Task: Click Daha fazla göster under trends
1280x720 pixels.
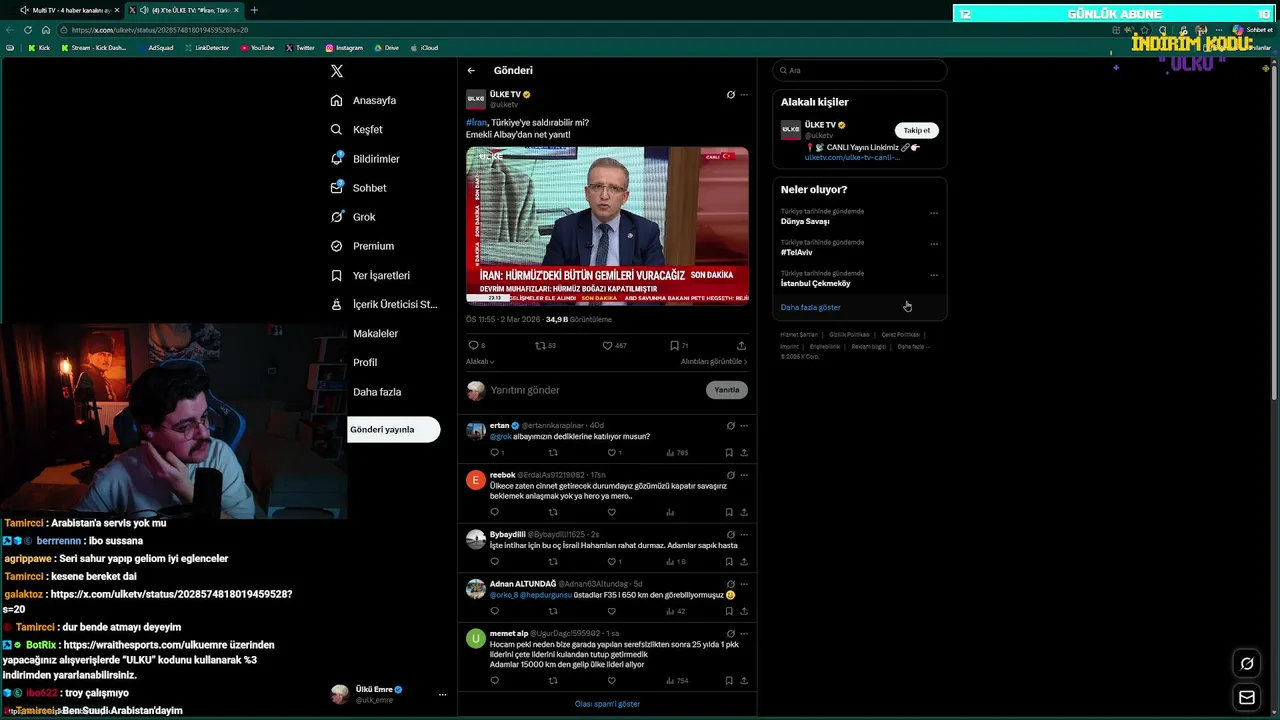Action: 811,307
